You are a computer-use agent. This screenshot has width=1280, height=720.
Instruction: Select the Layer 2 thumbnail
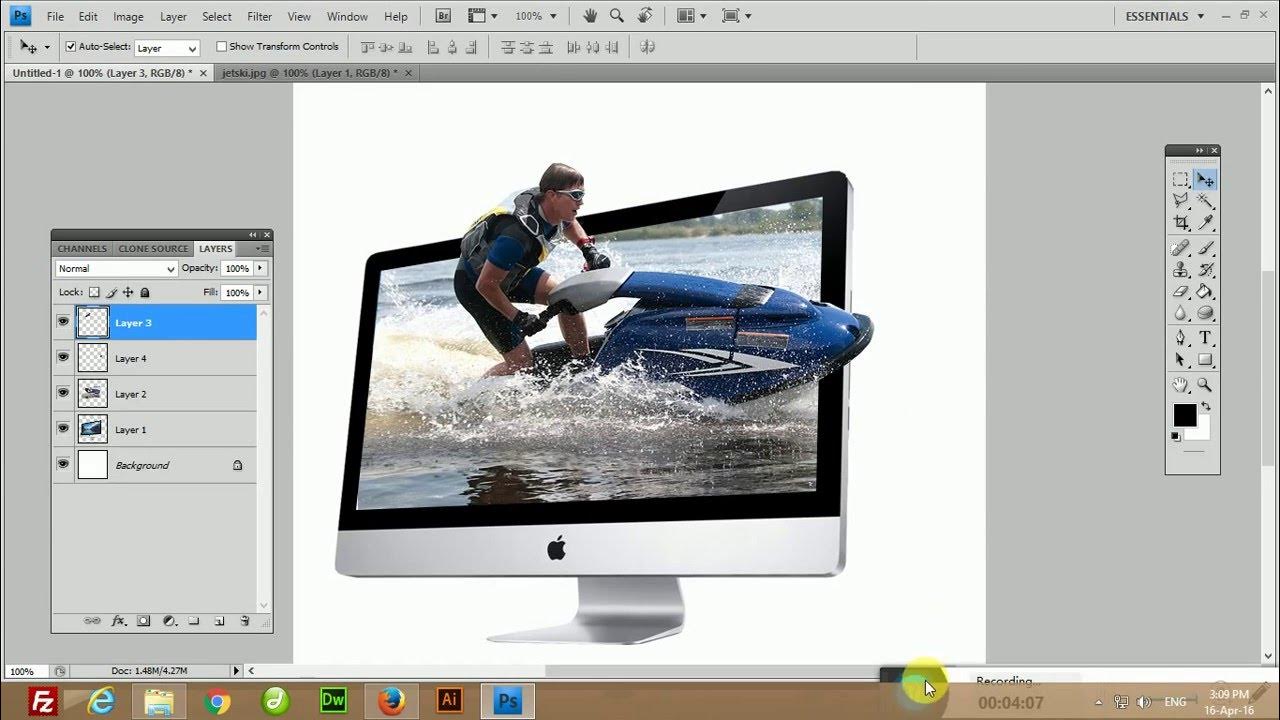[x=93, y=394]
